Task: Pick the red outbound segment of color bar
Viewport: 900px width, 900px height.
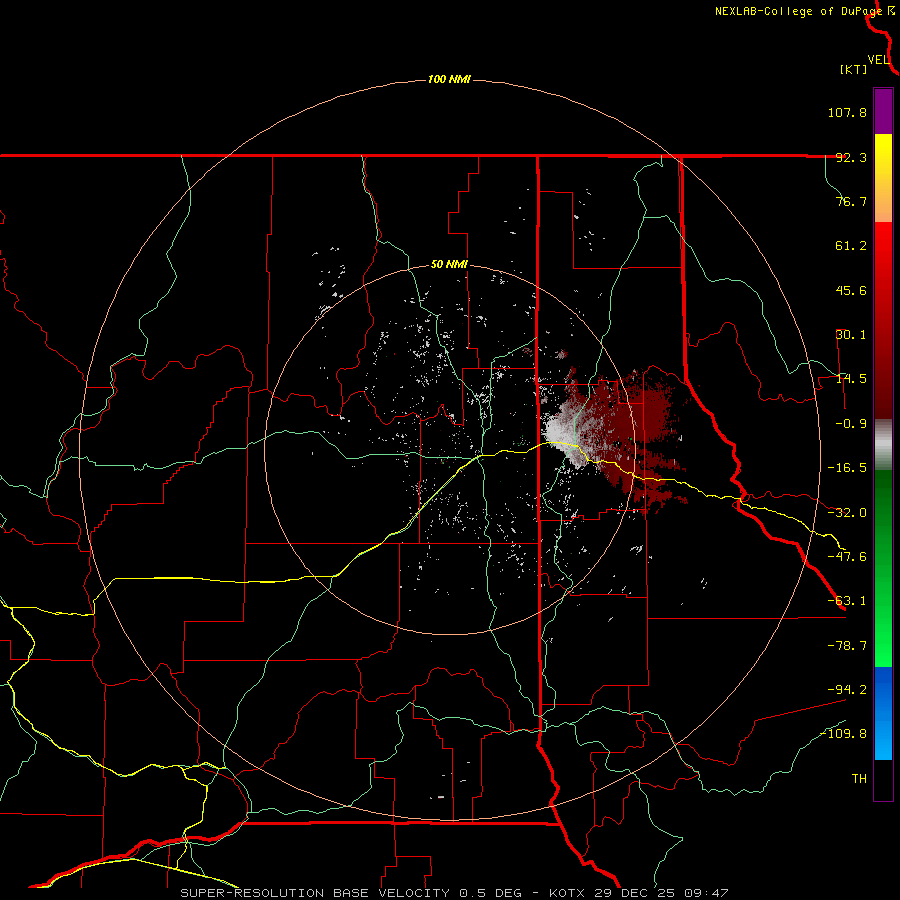Action: click(883, 320)
